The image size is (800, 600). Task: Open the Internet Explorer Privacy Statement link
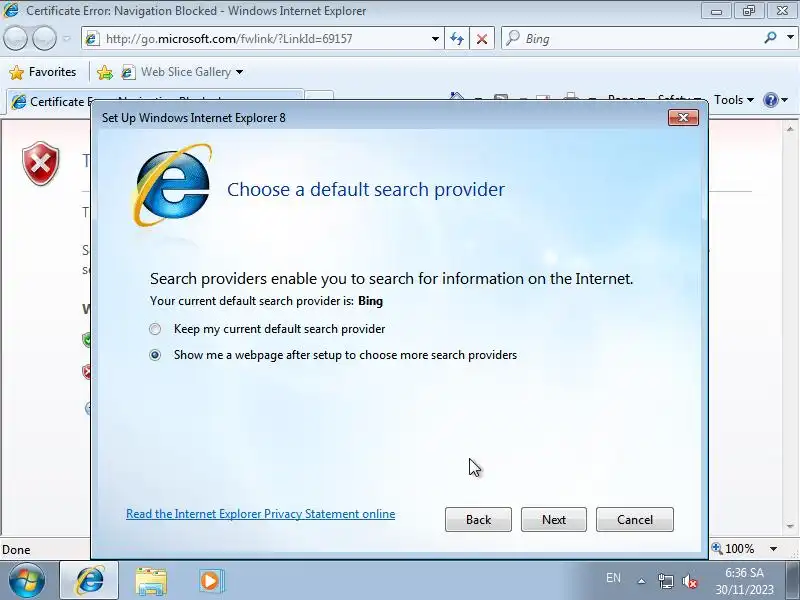tap(260, 514)
